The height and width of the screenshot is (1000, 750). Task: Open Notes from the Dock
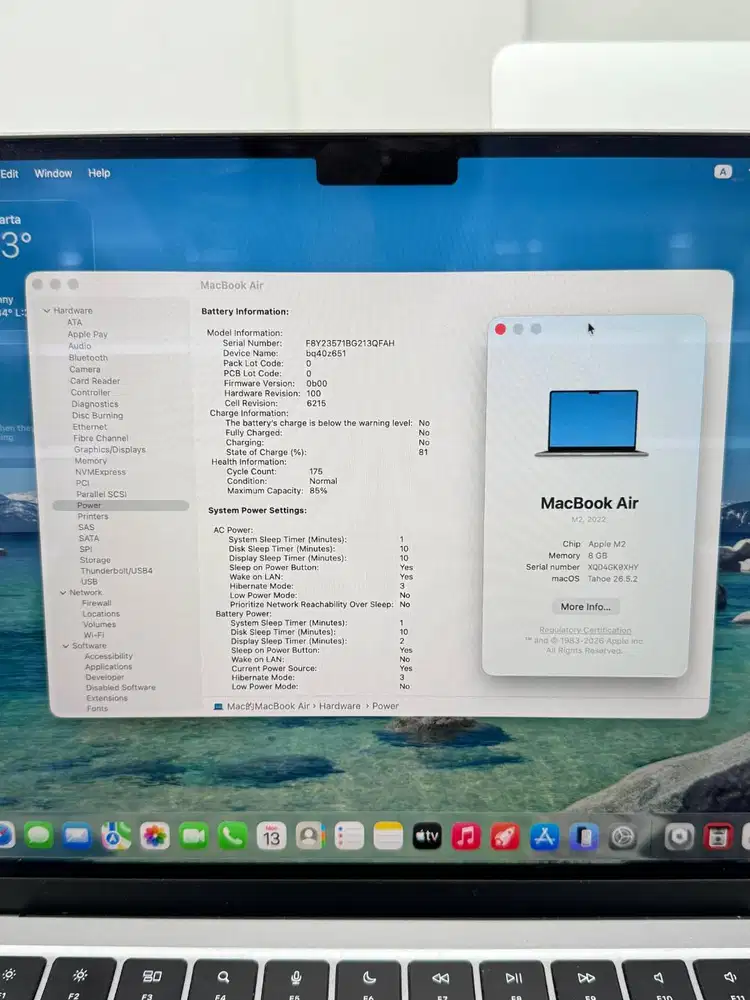click(388, 836)
